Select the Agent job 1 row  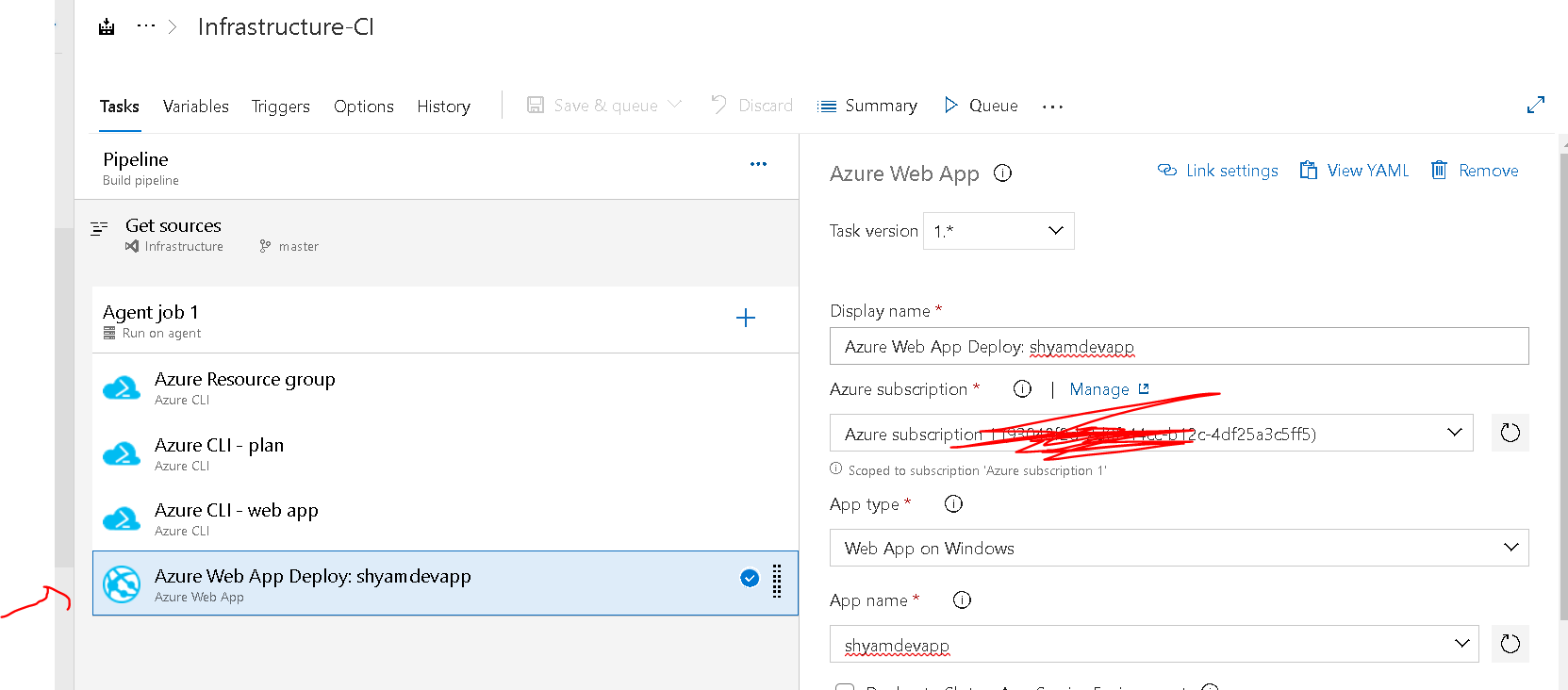click(445, 320)
